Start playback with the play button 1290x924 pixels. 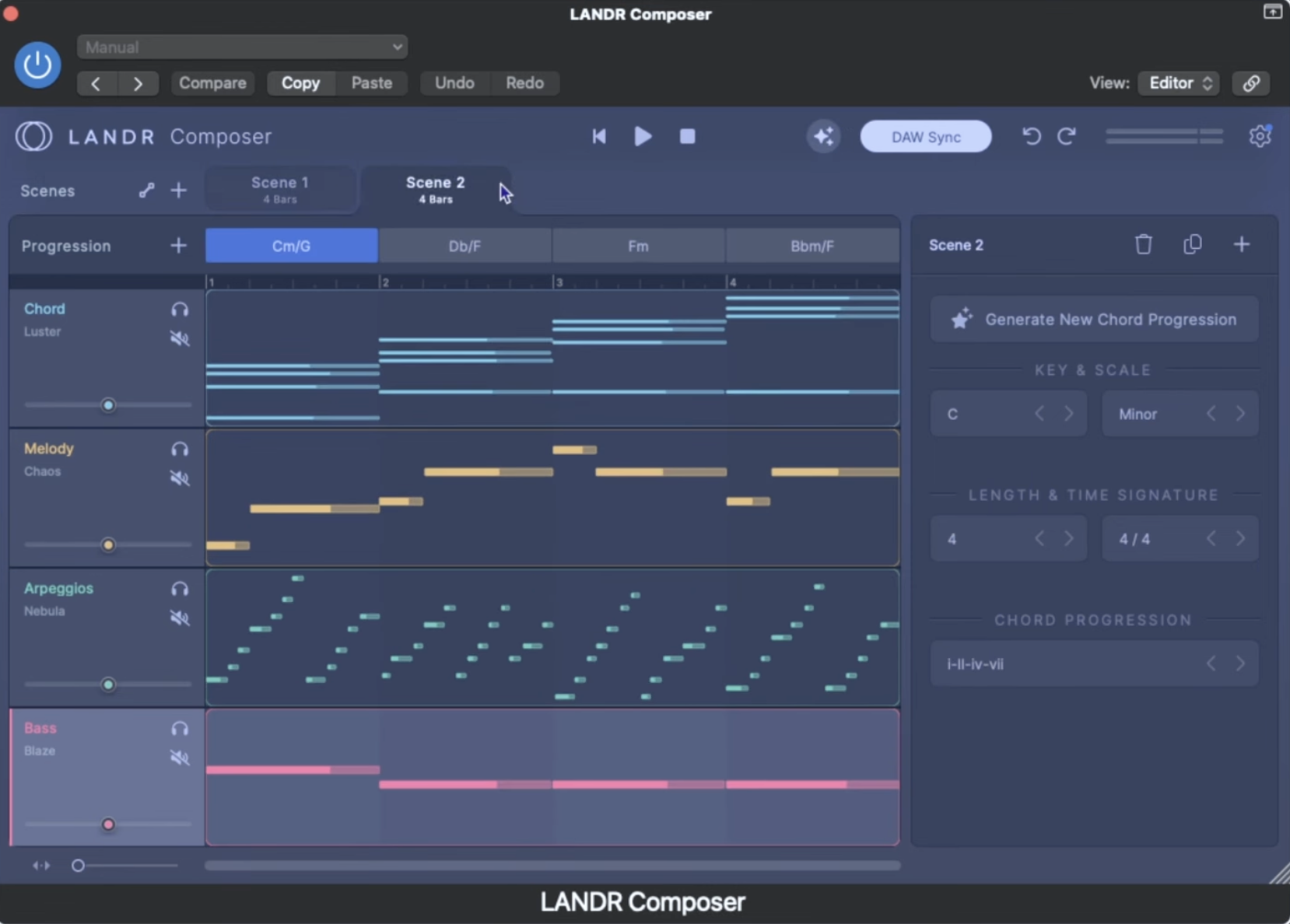click(643, 137)
